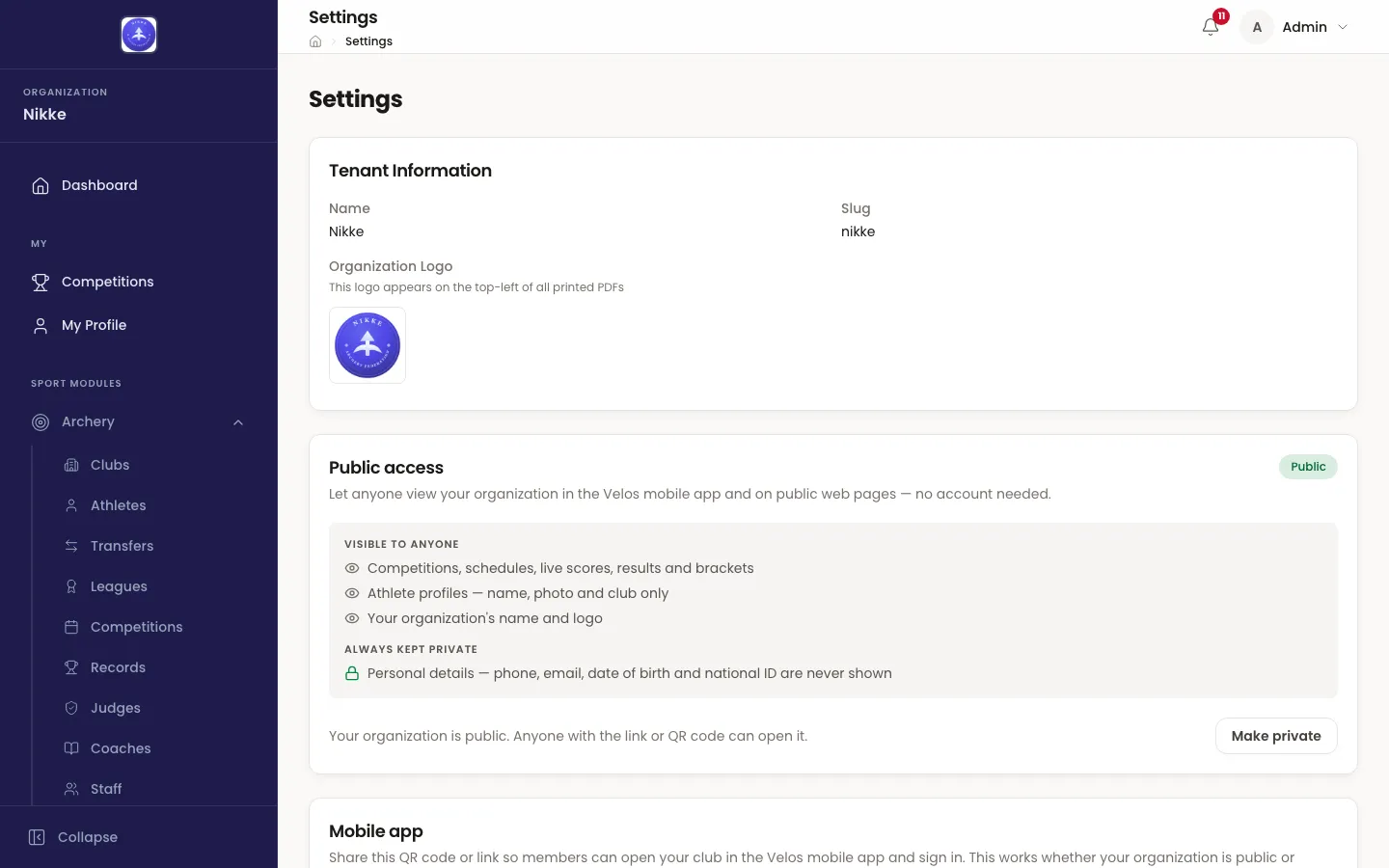Click the Nikke organization name in sidebar
The width and height of the screenshot is (1389, 868).
[x=44, y=114]
